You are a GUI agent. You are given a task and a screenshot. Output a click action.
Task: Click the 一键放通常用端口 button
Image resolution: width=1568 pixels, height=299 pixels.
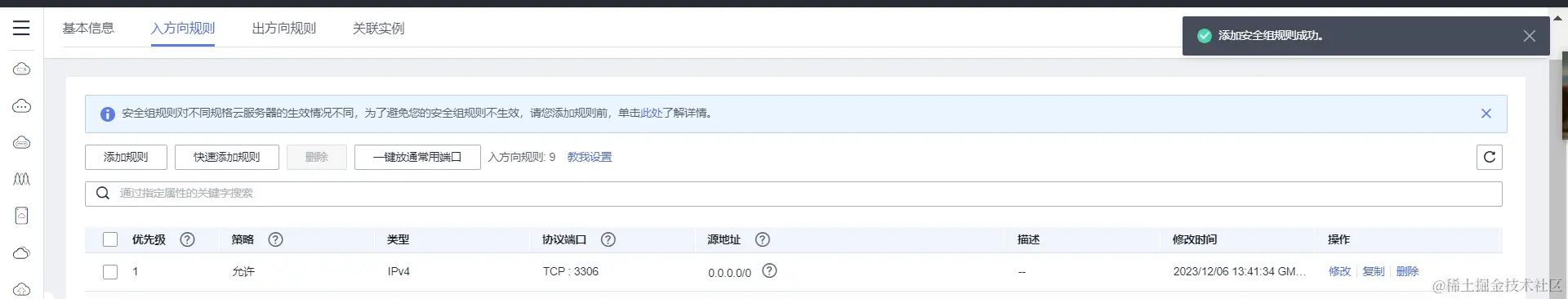point(417,157)
